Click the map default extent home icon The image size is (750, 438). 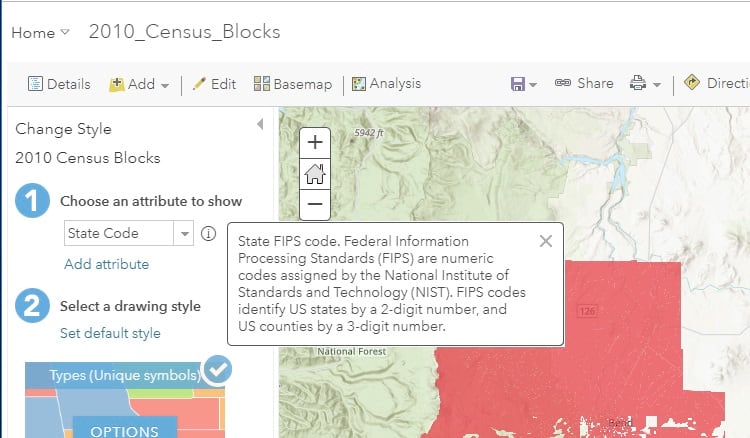(315, 174)
